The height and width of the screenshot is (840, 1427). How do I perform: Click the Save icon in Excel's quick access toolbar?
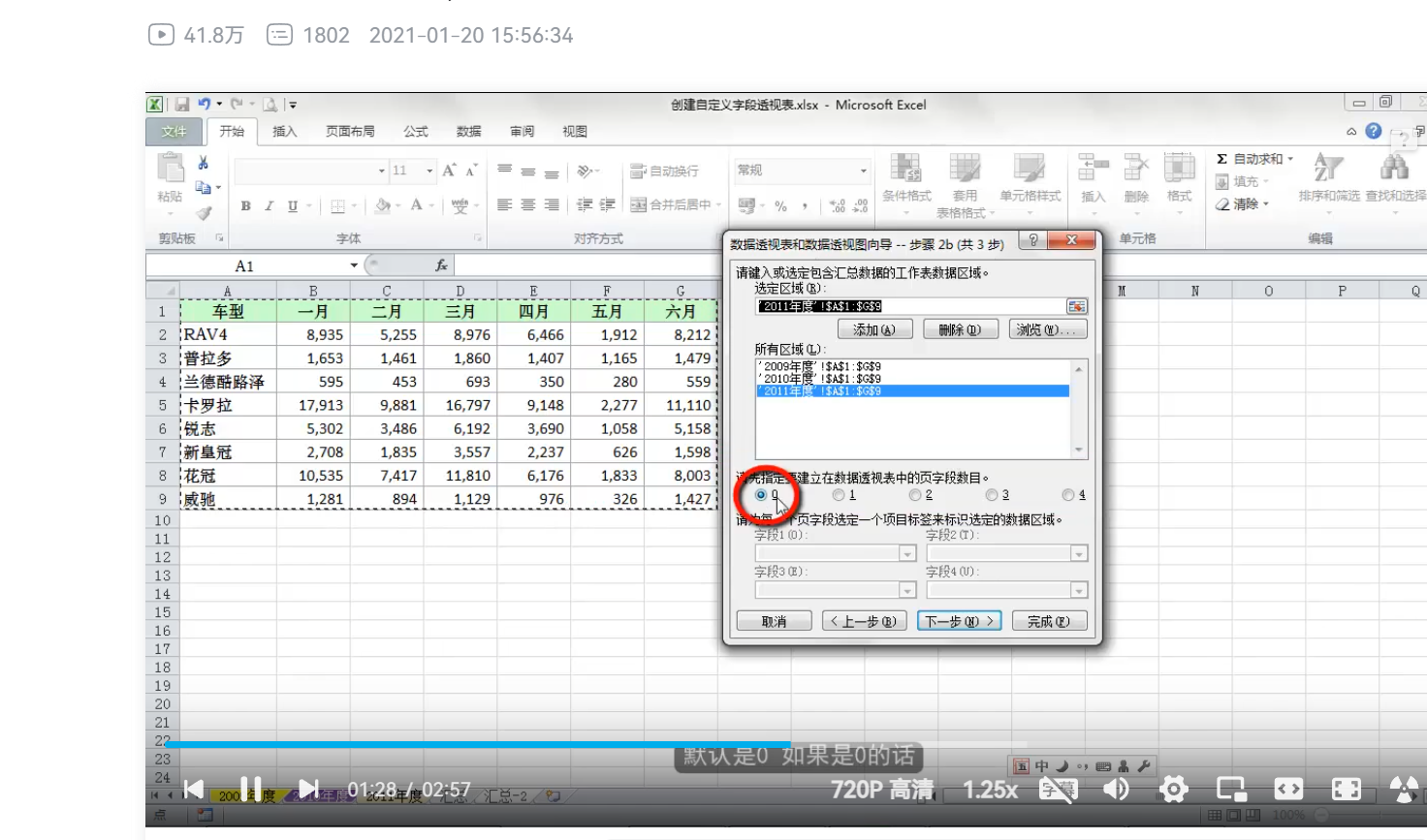pos(181,105)
